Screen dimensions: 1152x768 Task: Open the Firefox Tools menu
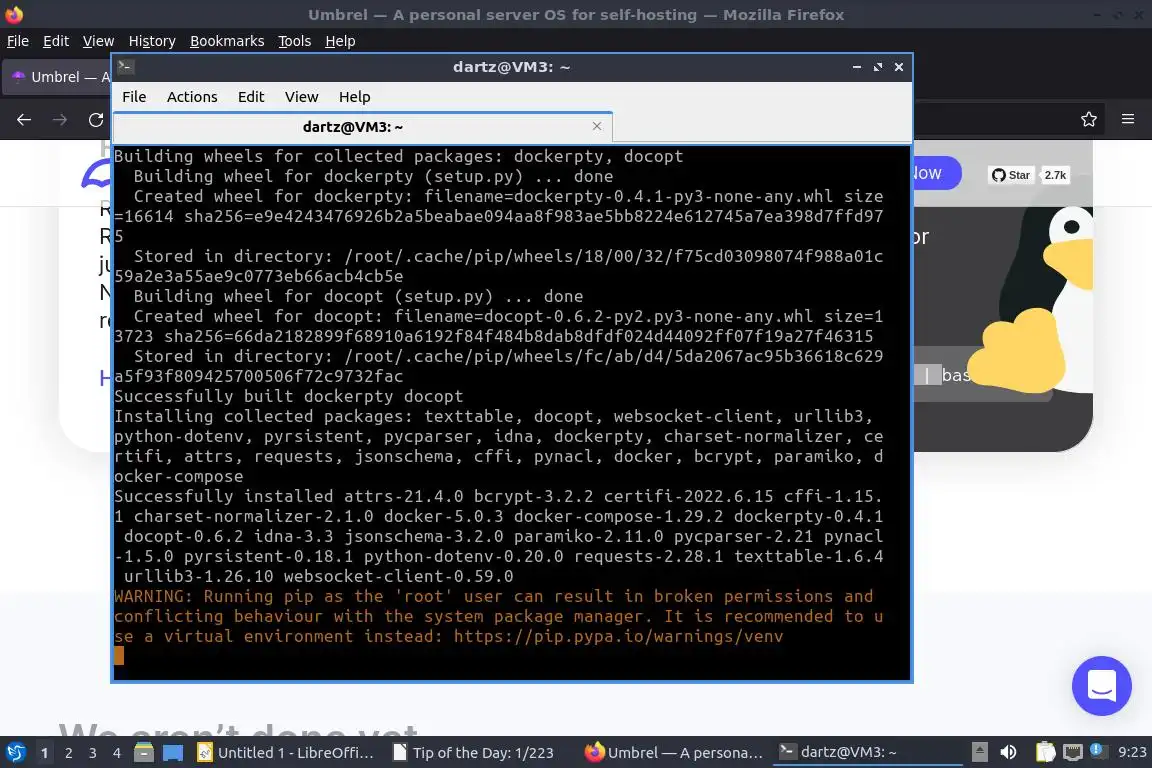point(295,41)
